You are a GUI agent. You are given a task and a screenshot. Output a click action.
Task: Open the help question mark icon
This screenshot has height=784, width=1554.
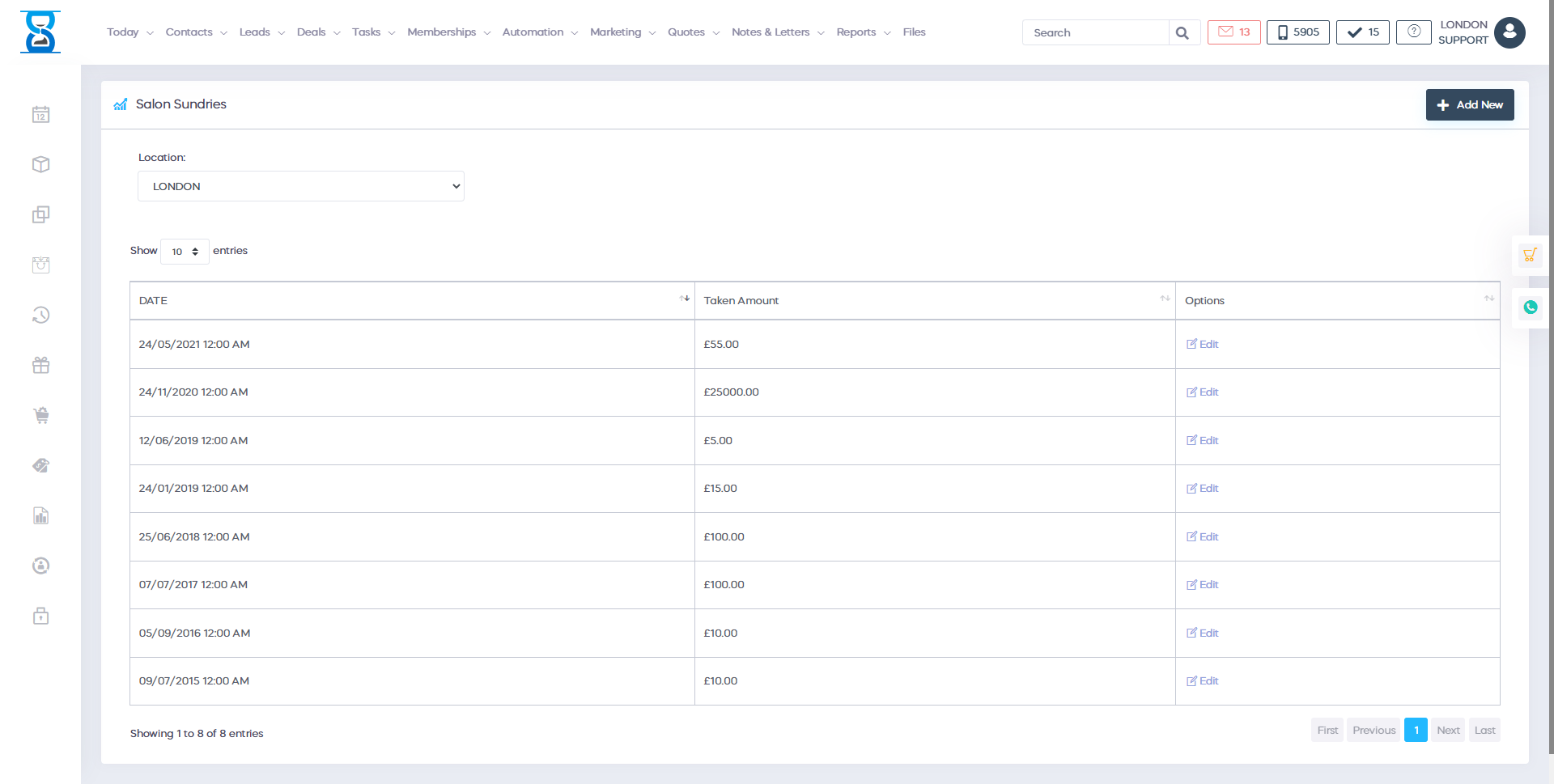(1413, 32)
